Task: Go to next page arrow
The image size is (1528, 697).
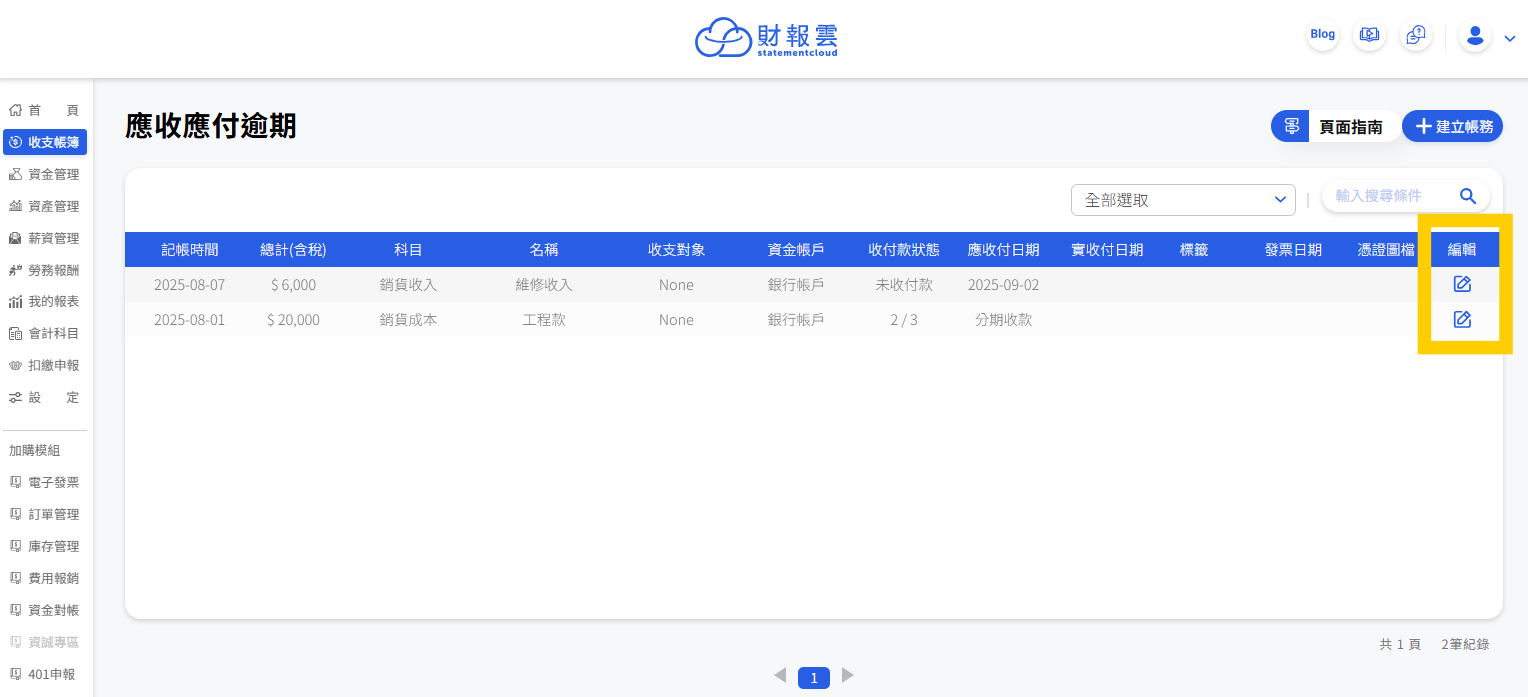Action: [x=848, y=676]
